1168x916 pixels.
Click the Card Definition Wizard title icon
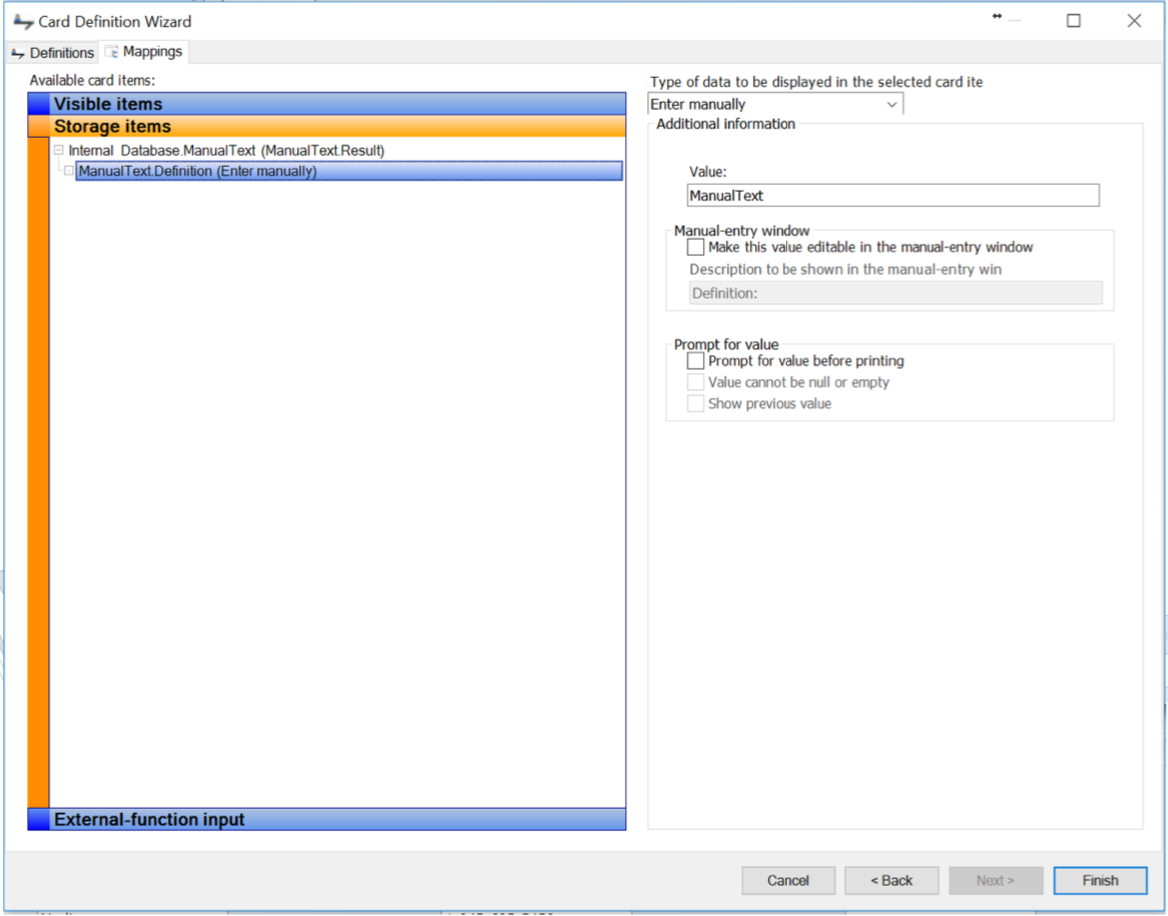[x=23, y=21]
